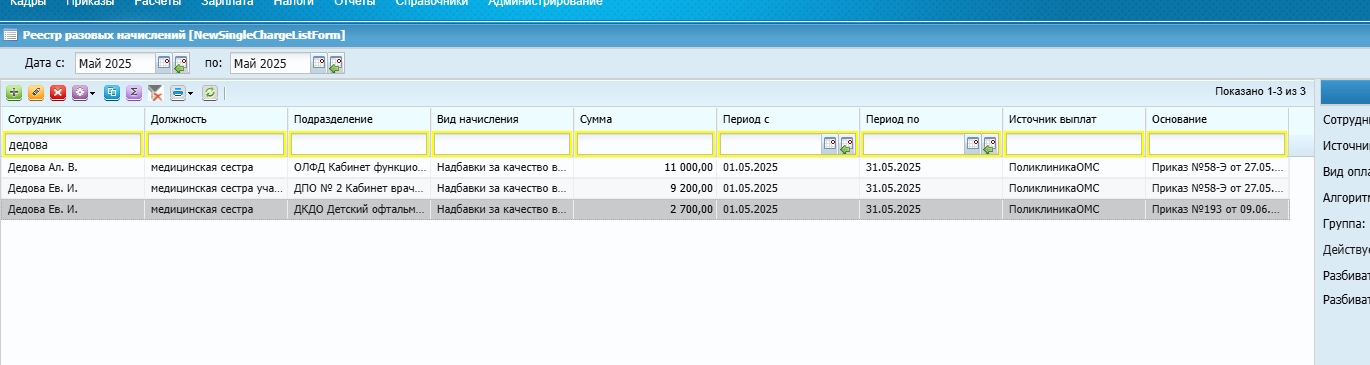Click the 'Показано 1-3 из 3' counter

coord(1260,91)
